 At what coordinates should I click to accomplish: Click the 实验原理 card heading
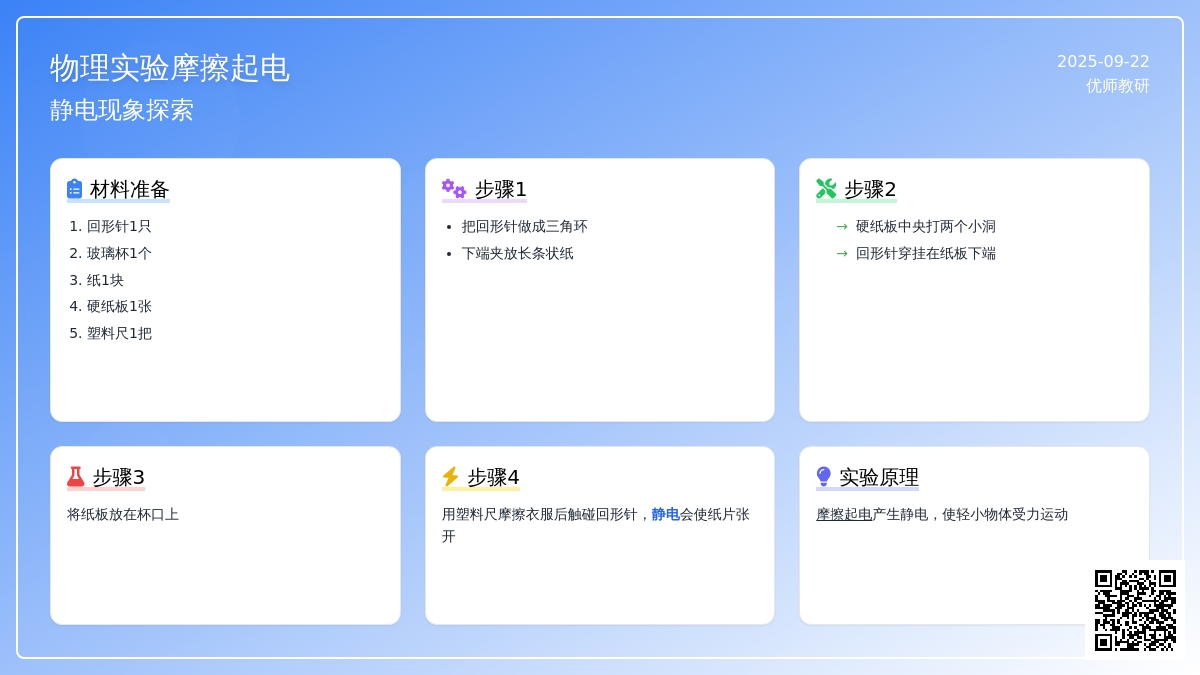click(878, 477)
